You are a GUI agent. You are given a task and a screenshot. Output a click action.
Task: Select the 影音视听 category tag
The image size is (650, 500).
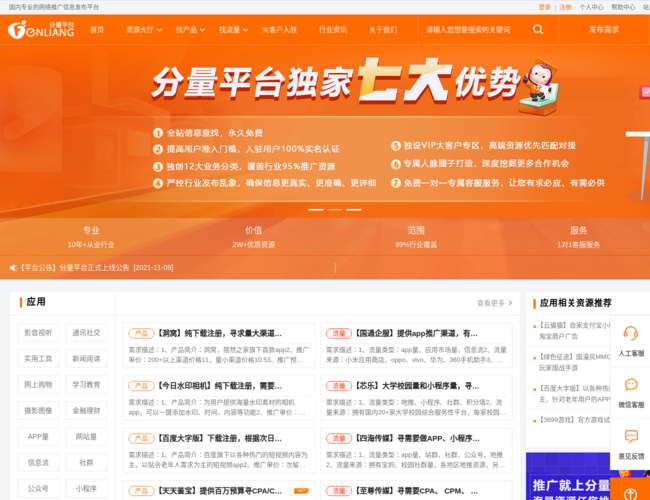38,333
